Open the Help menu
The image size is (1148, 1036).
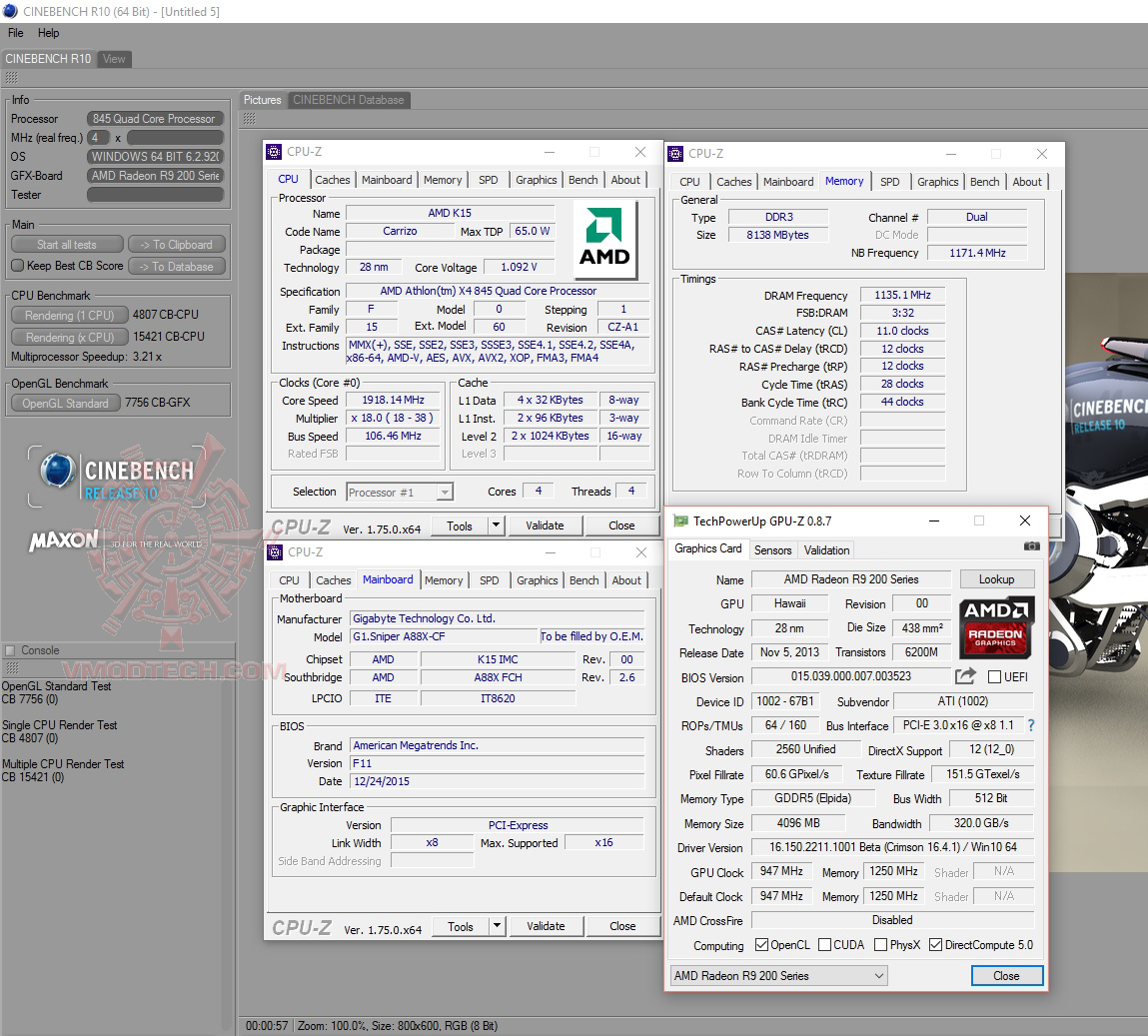tap(48, 33)
